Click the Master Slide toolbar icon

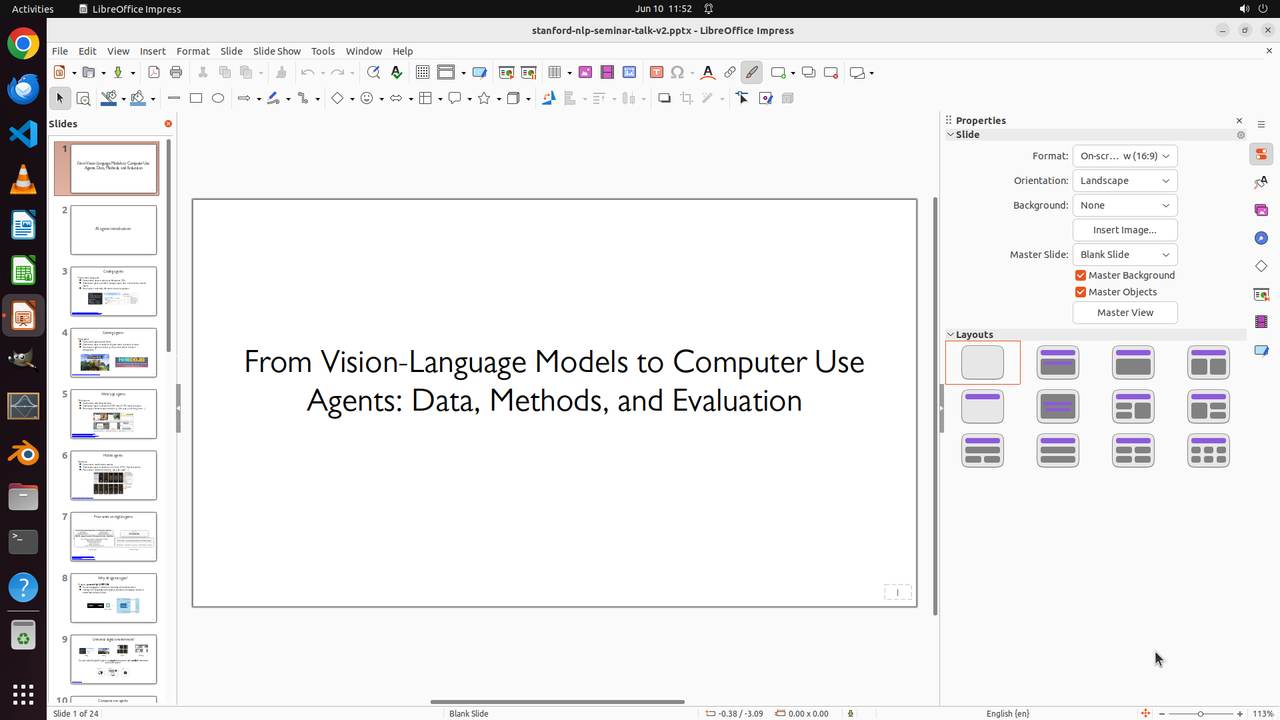[480, 72]
